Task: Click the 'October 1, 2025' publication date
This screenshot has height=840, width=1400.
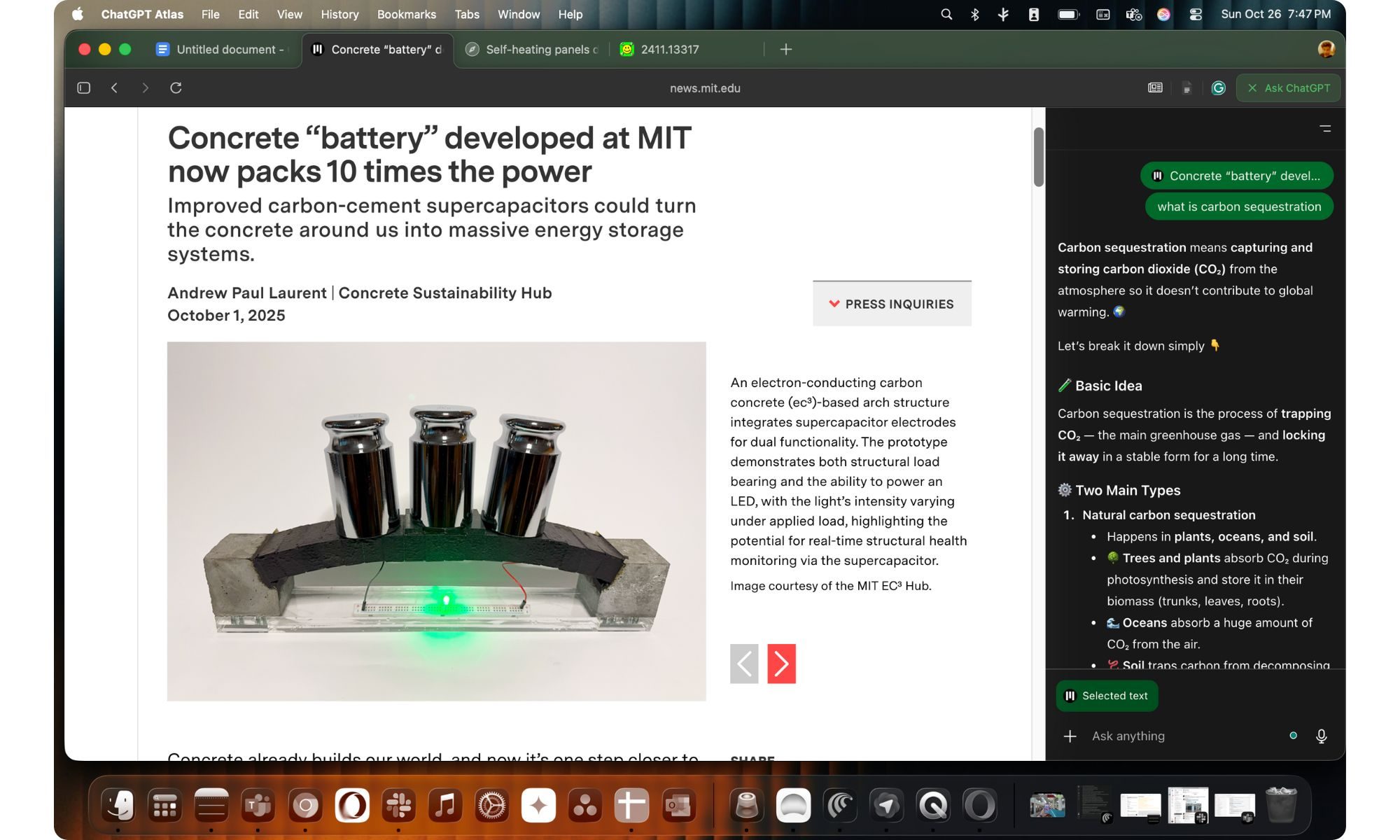Action: tap(226, 316)
